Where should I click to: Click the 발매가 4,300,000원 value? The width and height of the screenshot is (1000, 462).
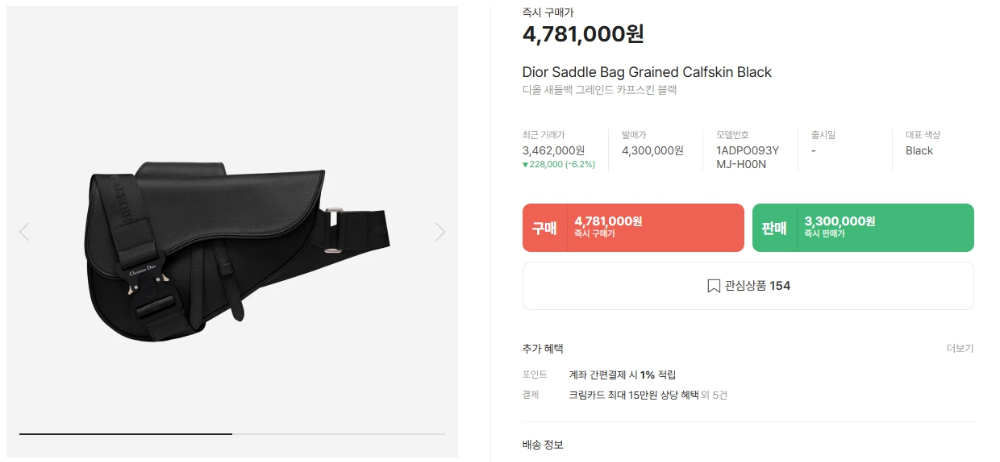pos(652,151)
